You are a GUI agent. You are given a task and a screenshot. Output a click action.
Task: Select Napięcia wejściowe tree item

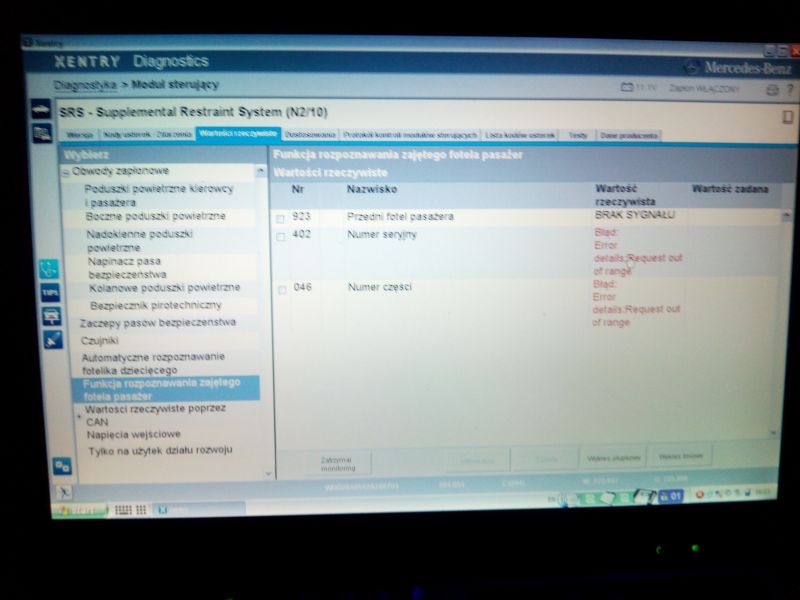pos(134,435)
